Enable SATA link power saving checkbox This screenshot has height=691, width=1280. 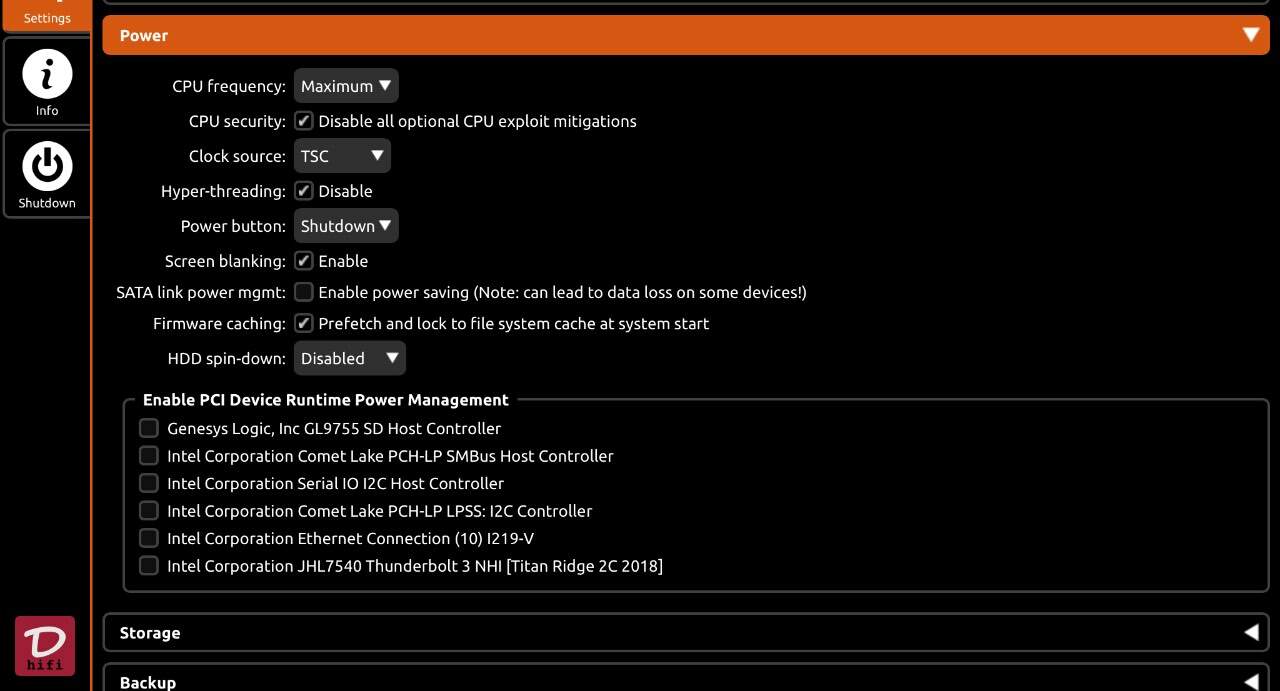pos(304,293)
